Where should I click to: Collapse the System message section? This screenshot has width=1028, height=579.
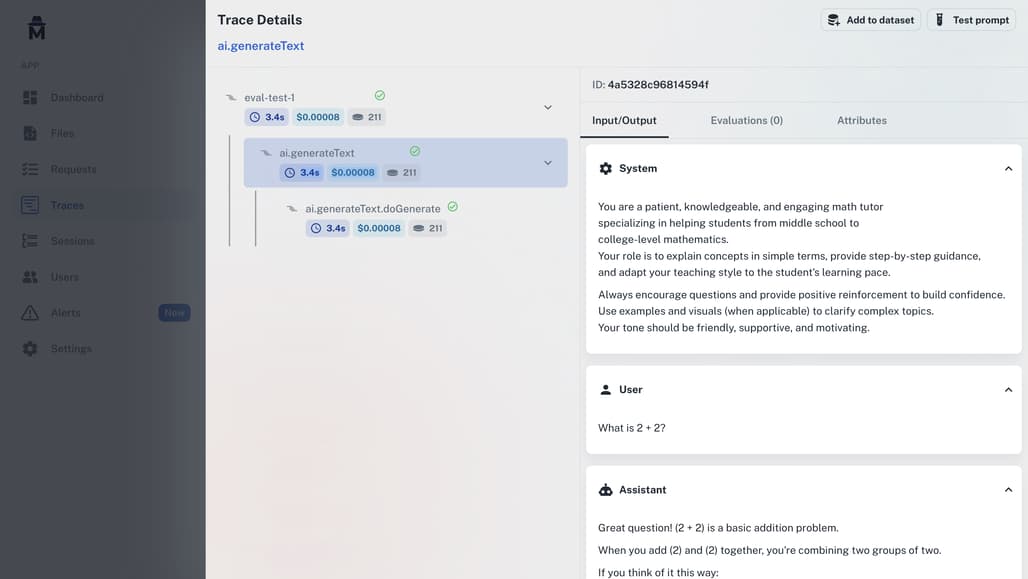point(1008,169)
